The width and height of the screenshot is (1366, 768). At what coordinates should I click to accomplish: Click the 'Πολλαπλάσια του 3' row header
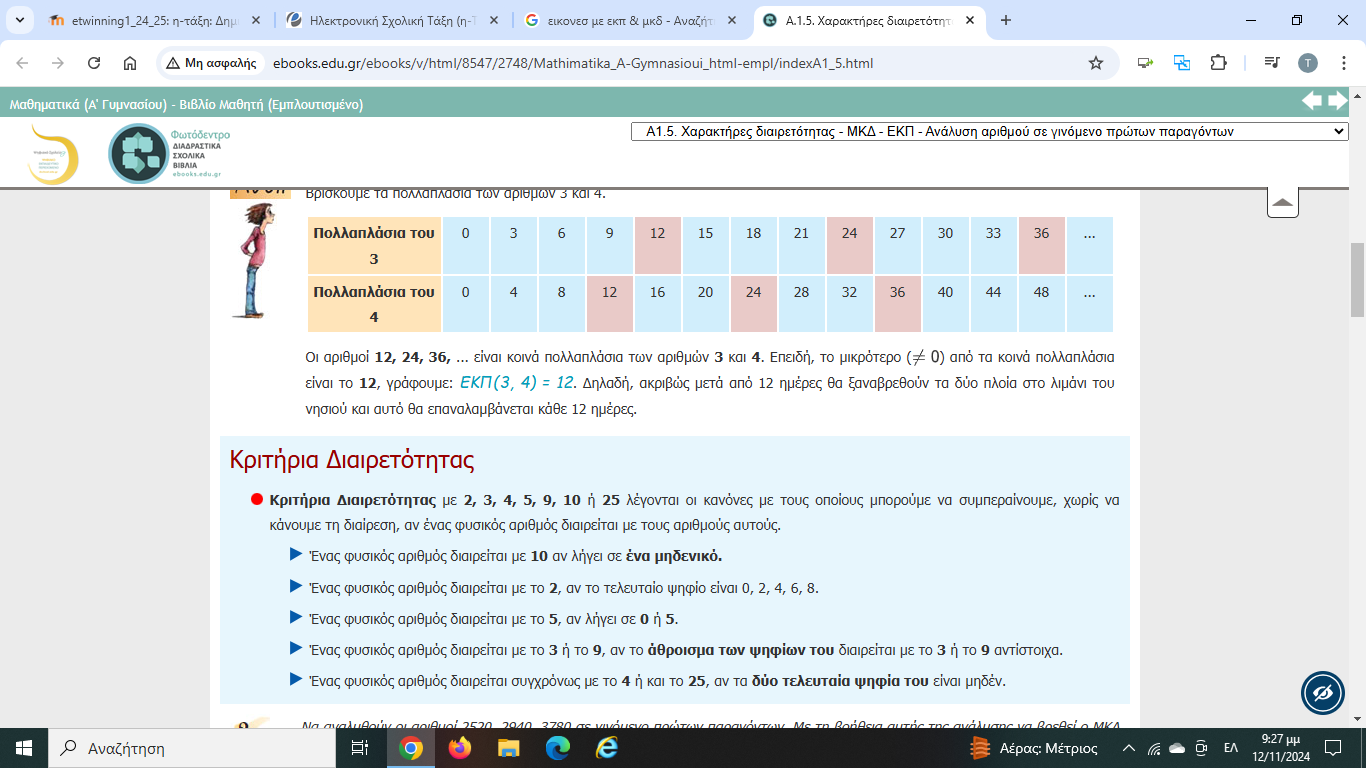tap(374, 245)
